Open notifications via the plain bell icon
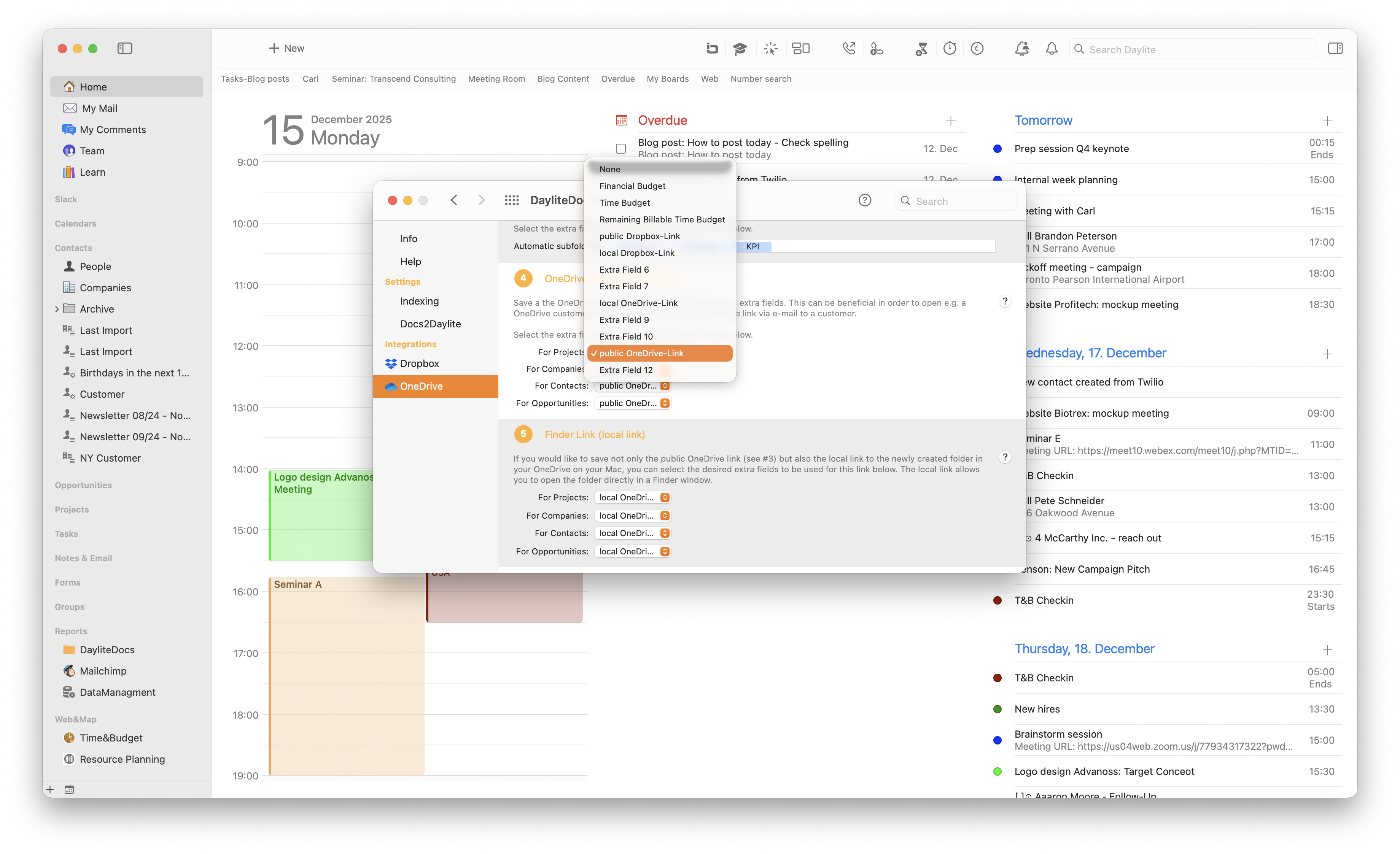 point(1052,49)
